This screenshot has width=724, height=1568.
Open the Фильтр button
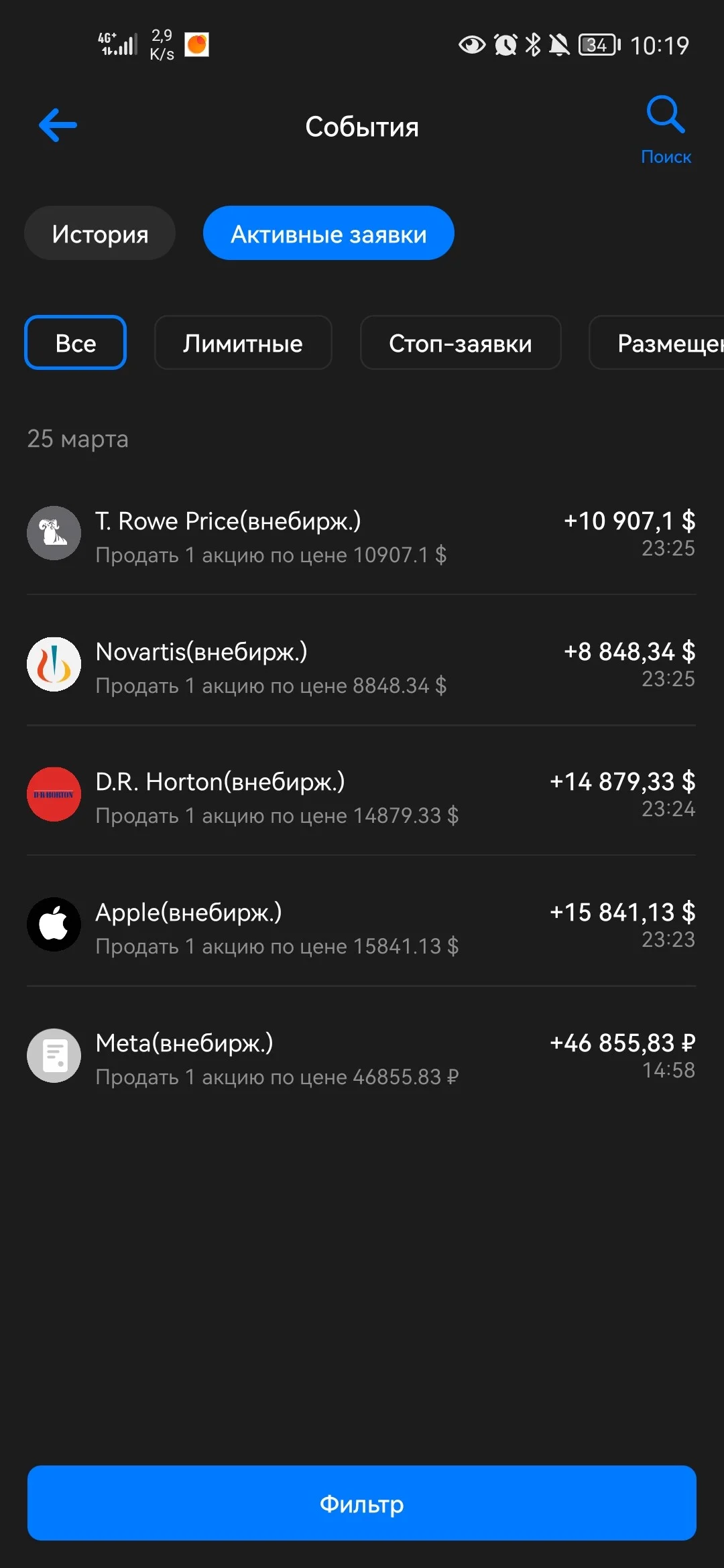(x=362, y=1503)
